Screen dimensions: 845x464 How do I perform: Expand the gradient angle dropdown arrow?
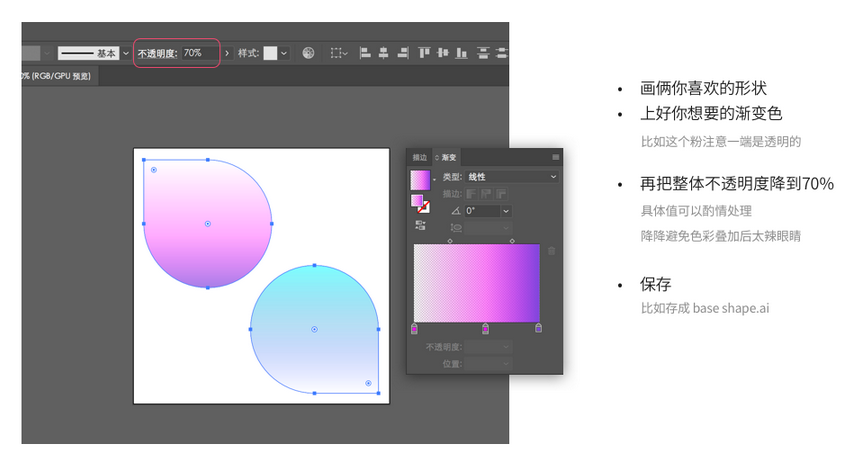coord(506,211)
